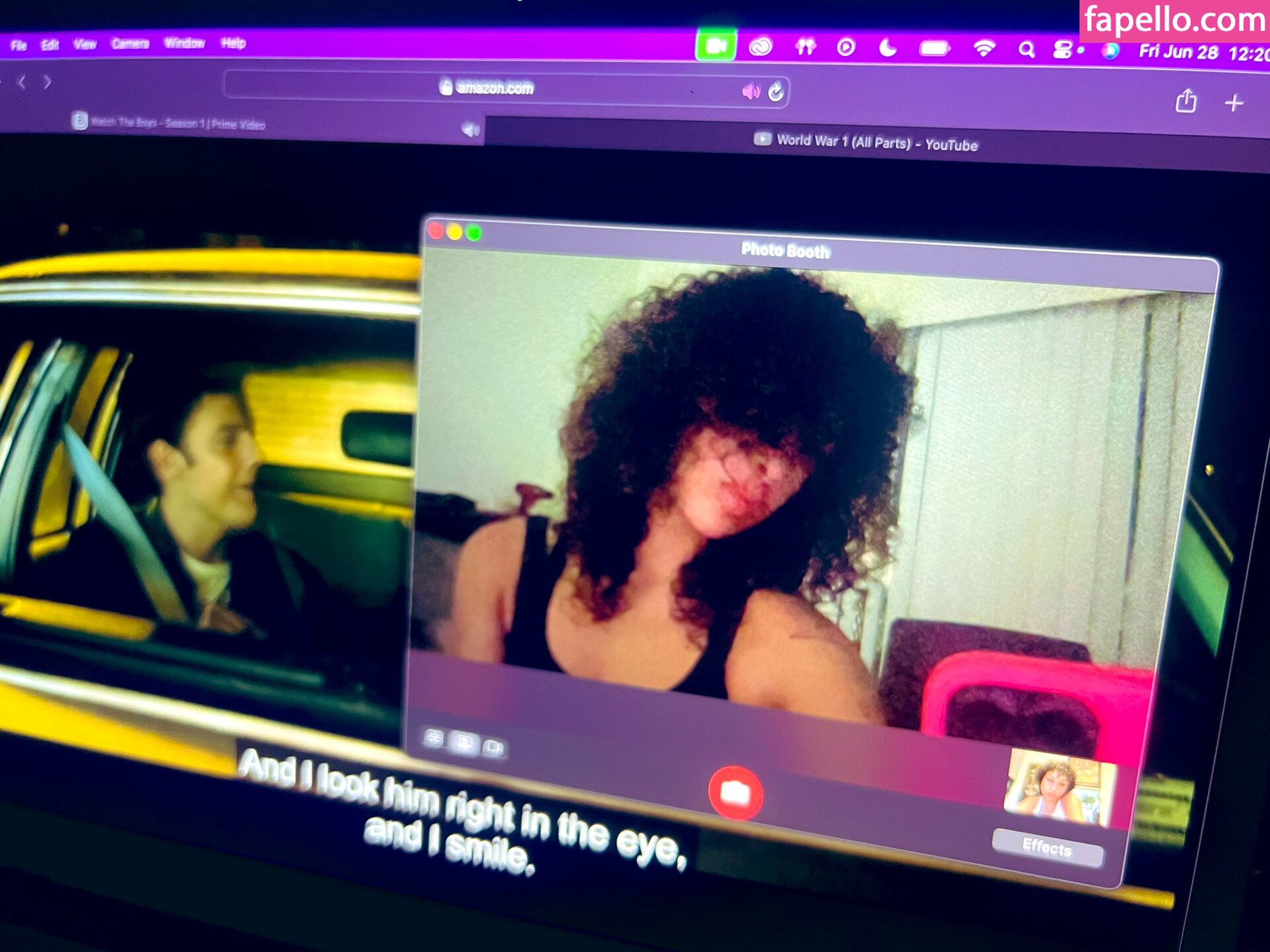Image resolution: width=1270 pixels, height=952 pixels.
Task: Open Control Center from the menu bar
Action: click(1062, 50)
